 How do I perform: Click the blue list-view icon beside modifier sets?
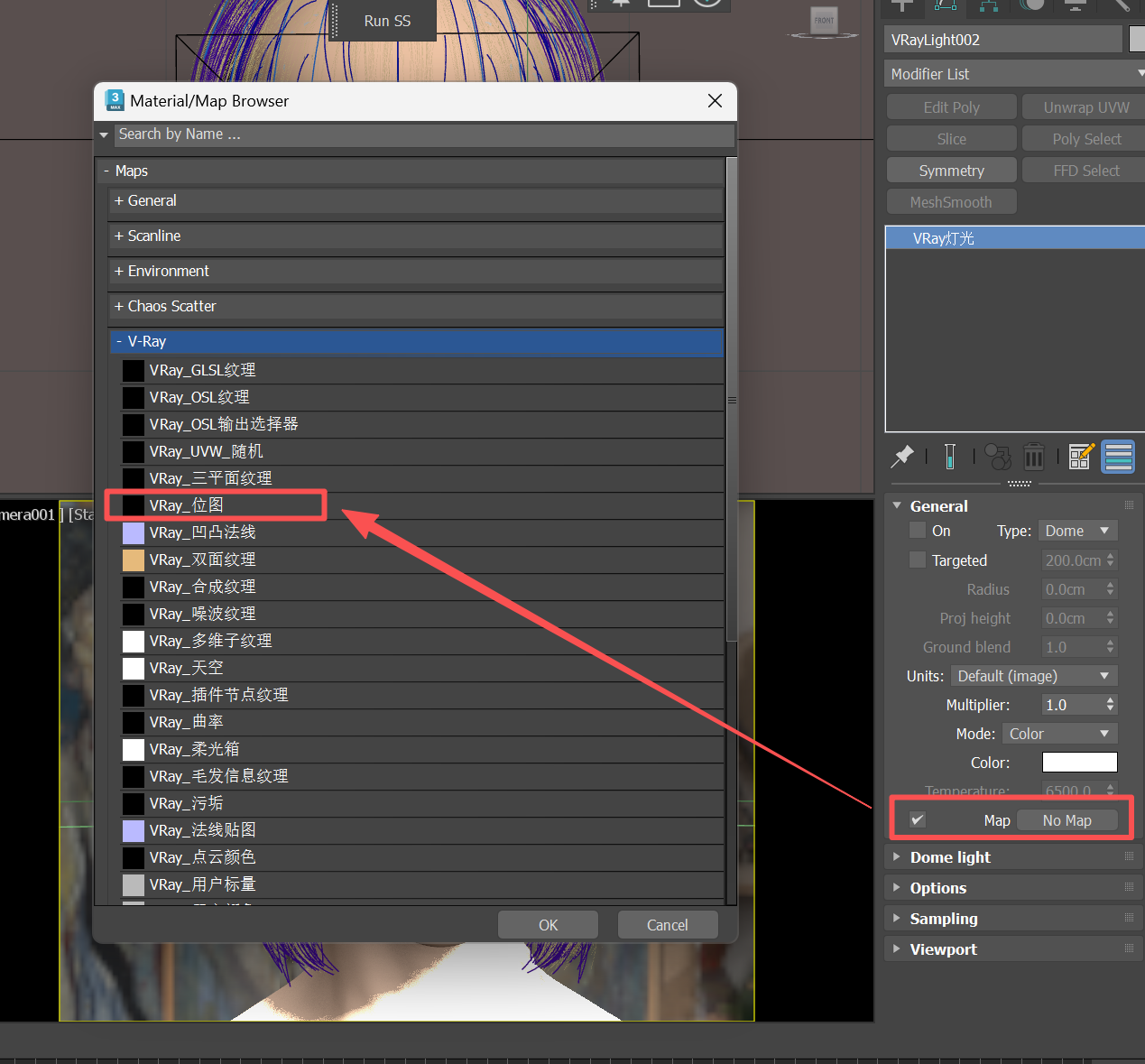coord(1119,457)
